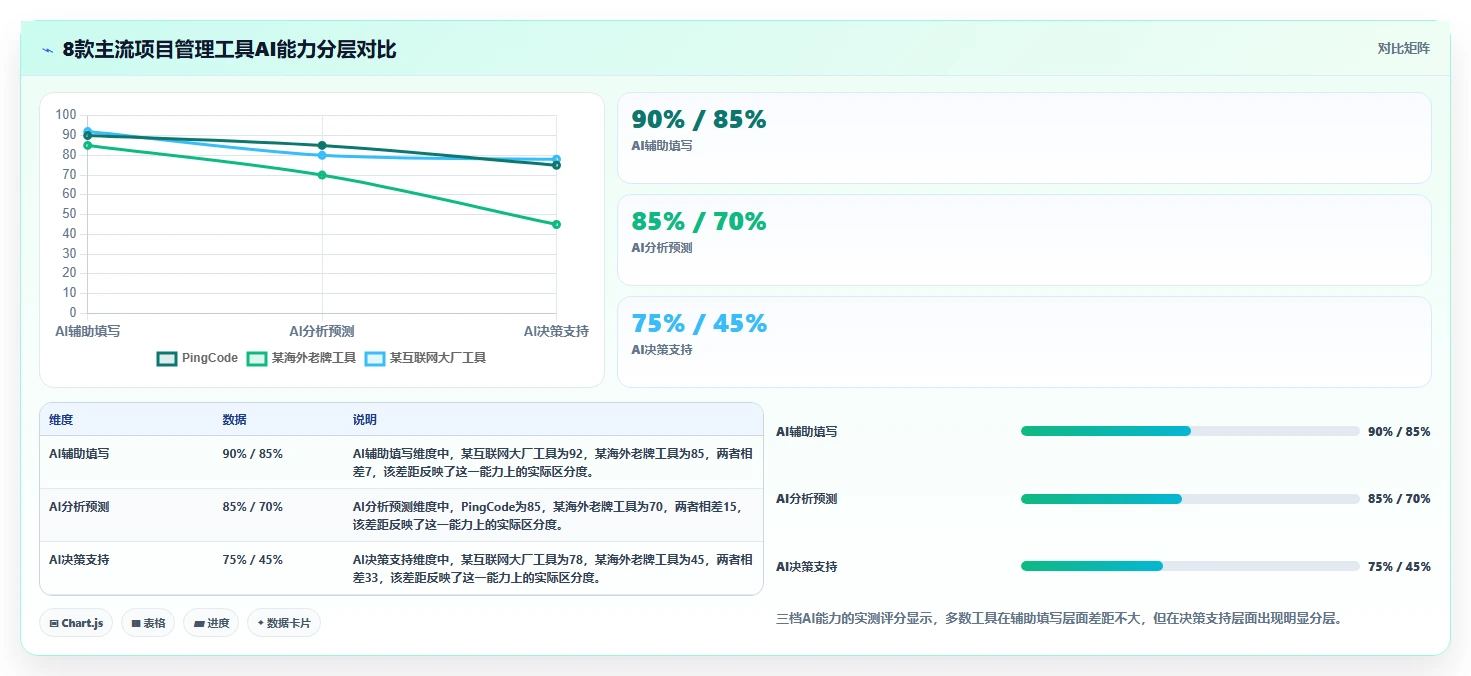Select the 数据卡片 tag
This screenshot has width=1471, height=676.
click(284, 623)
